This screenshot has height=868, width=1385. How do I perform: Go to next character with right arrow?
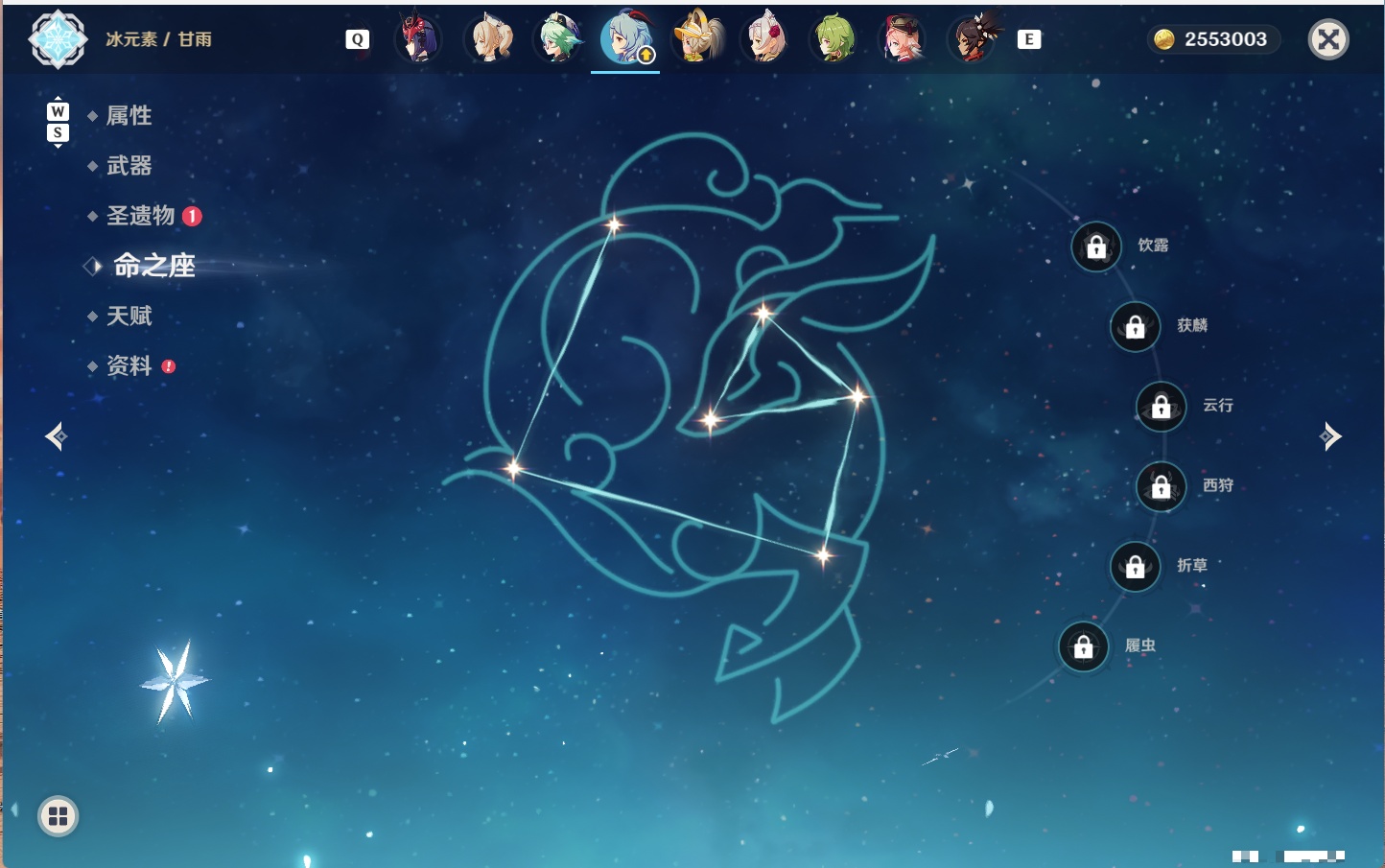pos(1330,436)
